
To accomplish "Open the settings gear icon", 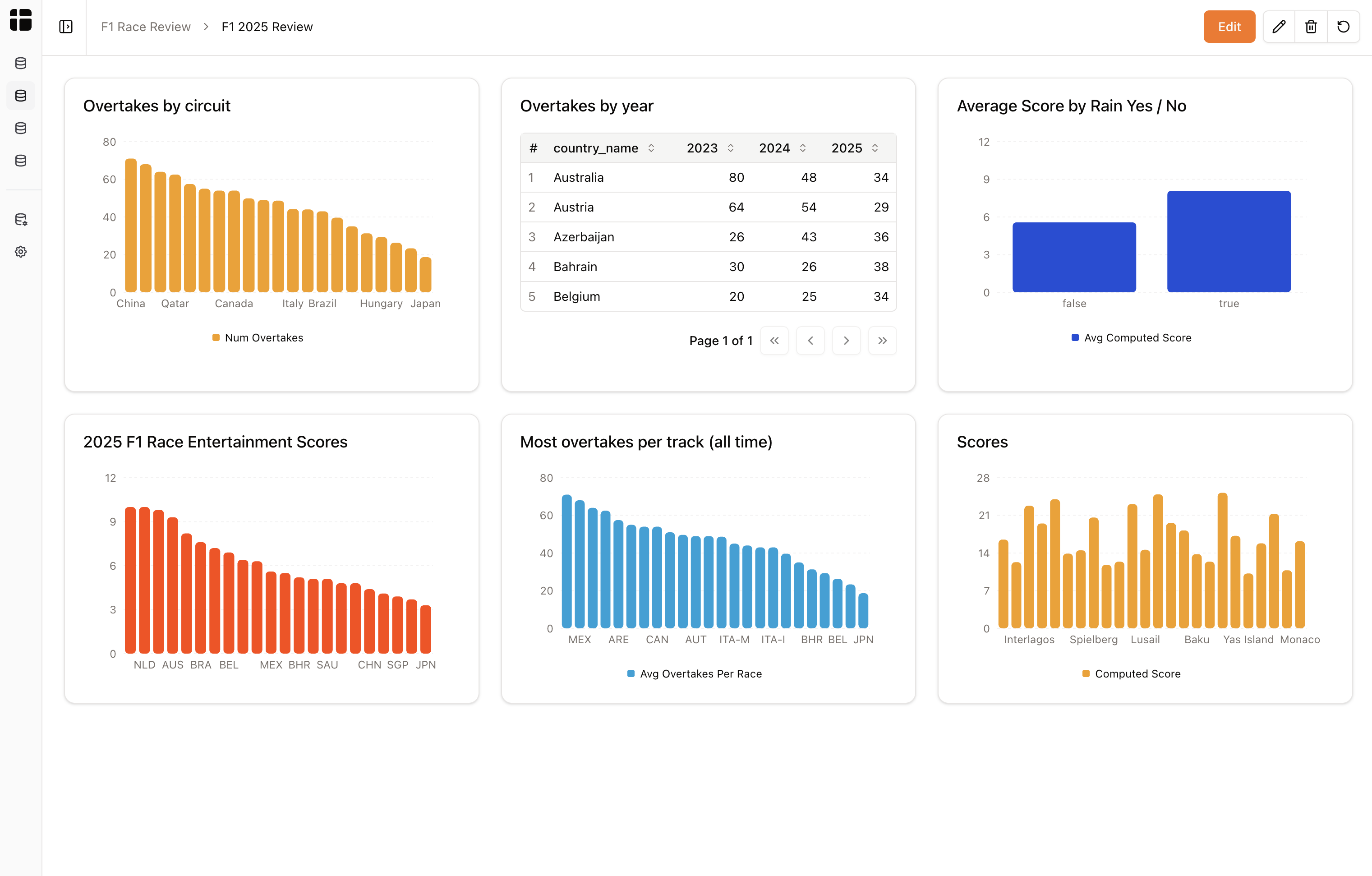I will (20, 252).
